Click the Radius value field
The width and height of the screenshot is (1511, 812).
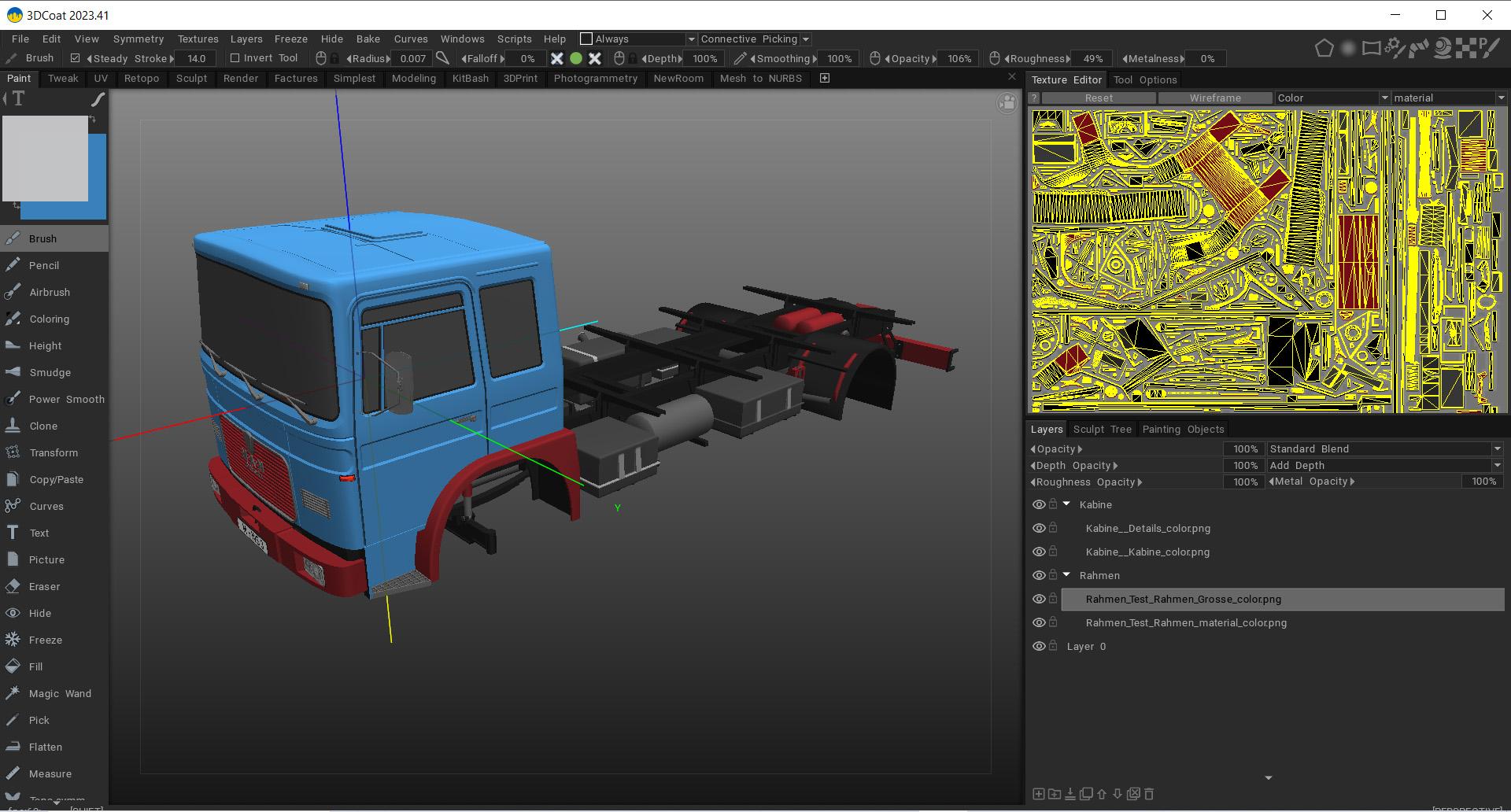pos(412,58)
